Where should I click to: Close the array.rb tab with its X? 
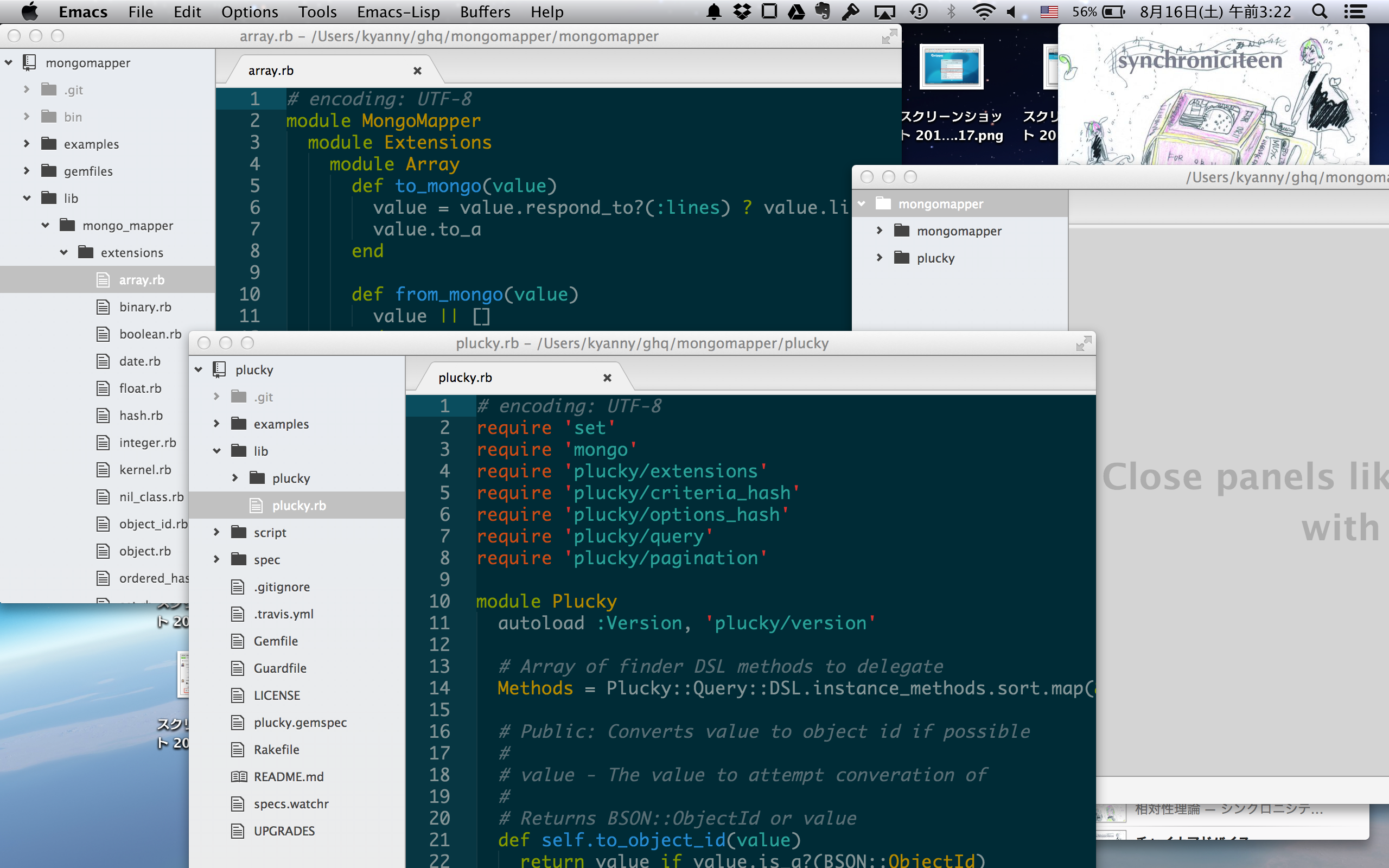pyautogui.click(x=417, y=71)
